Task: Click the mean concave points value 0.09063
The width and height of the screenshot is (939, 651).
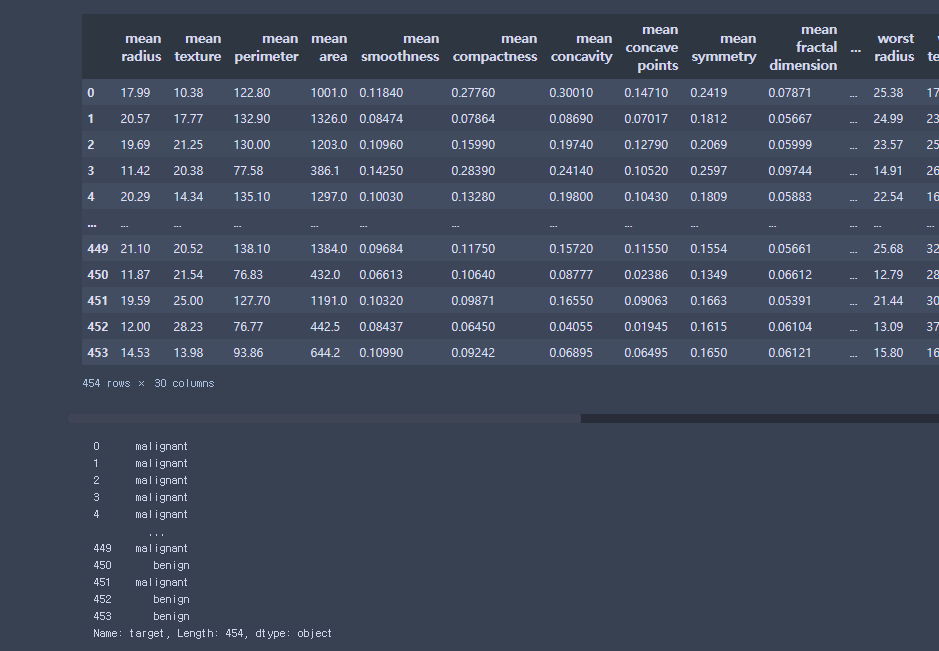Action: click(x=646, y=301)
